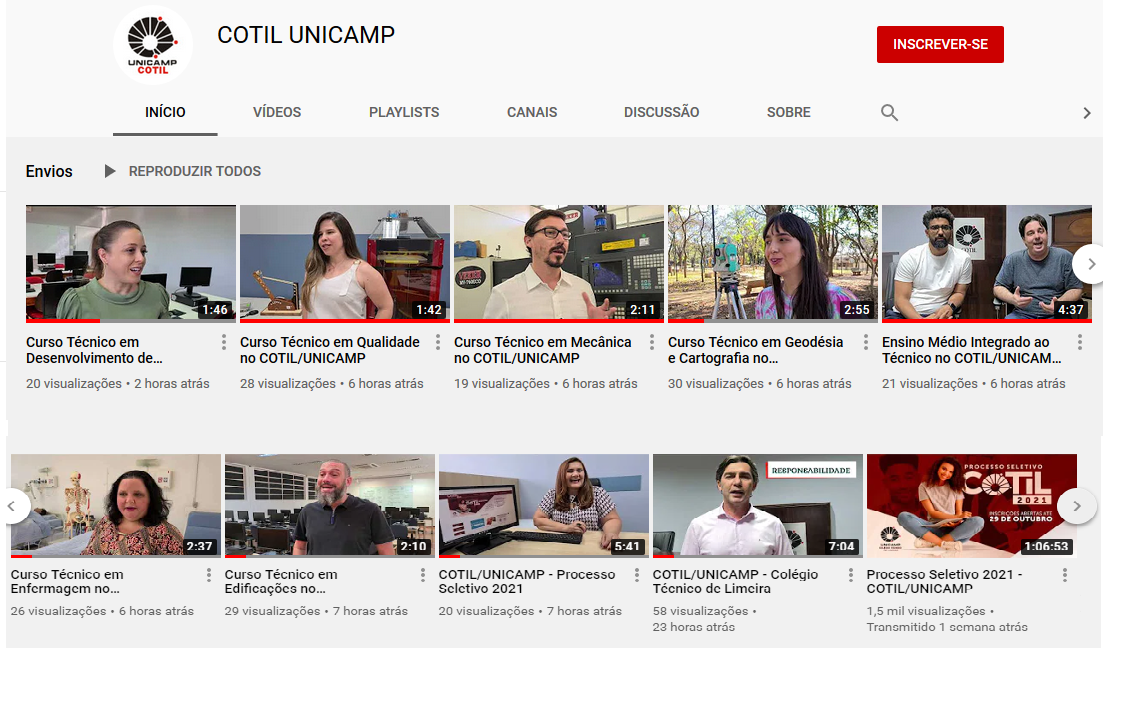Click the text "28 visualizações • 6 horas atrás"
This screenshot has width=1130, height=728.
pos(332,383)
